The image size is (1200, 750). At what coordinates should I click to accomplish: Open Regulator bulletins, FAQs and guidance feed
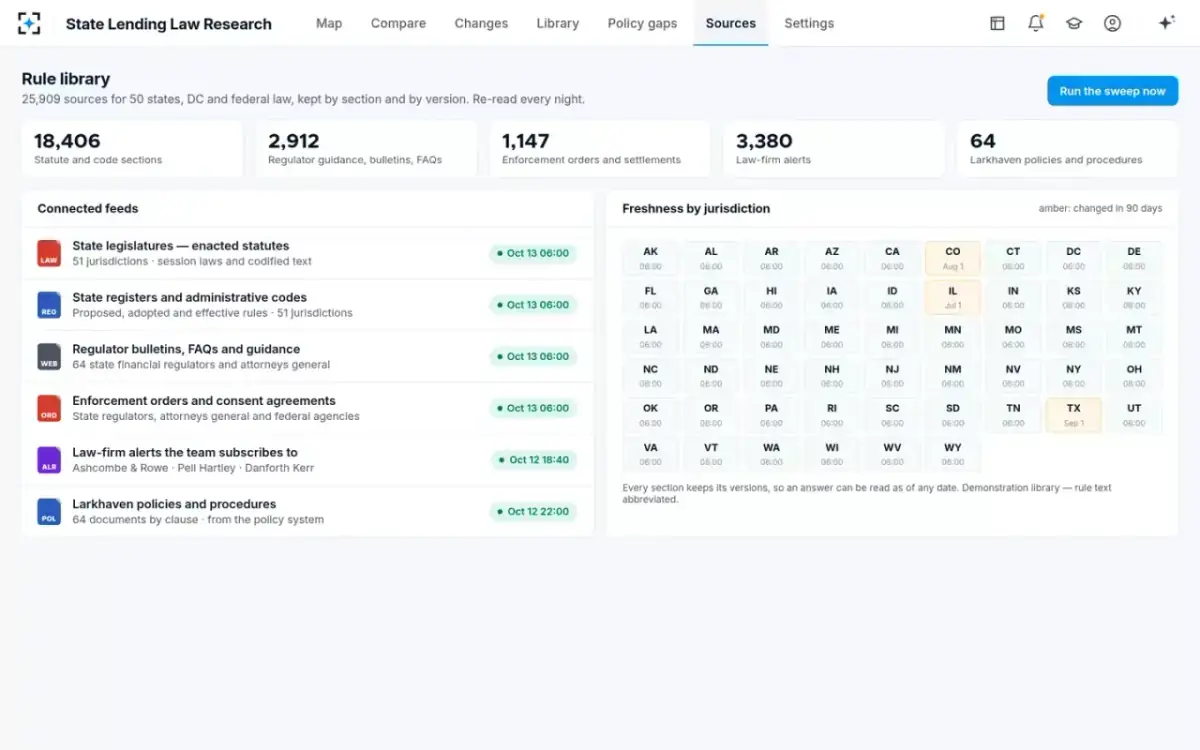(308, 357)
